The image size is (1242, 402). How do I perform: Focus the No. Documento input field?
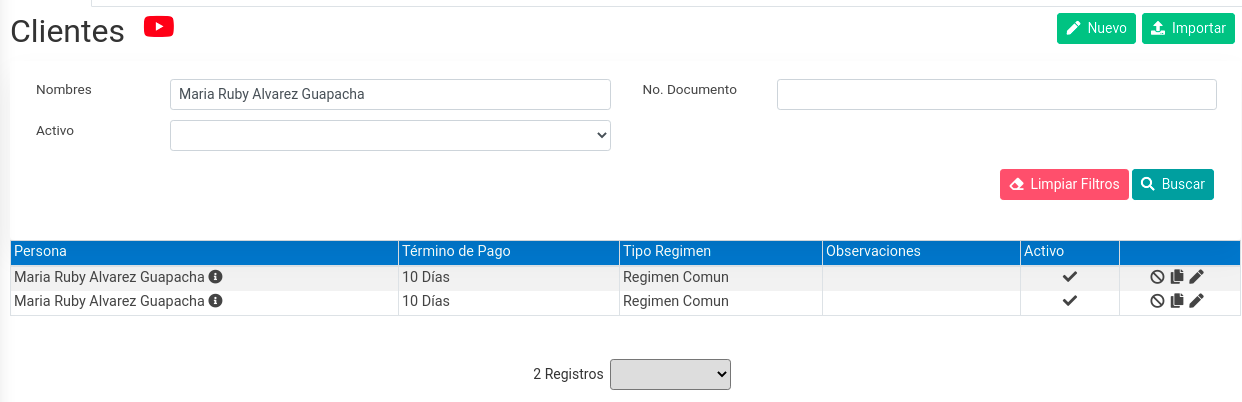pos(997,94)
